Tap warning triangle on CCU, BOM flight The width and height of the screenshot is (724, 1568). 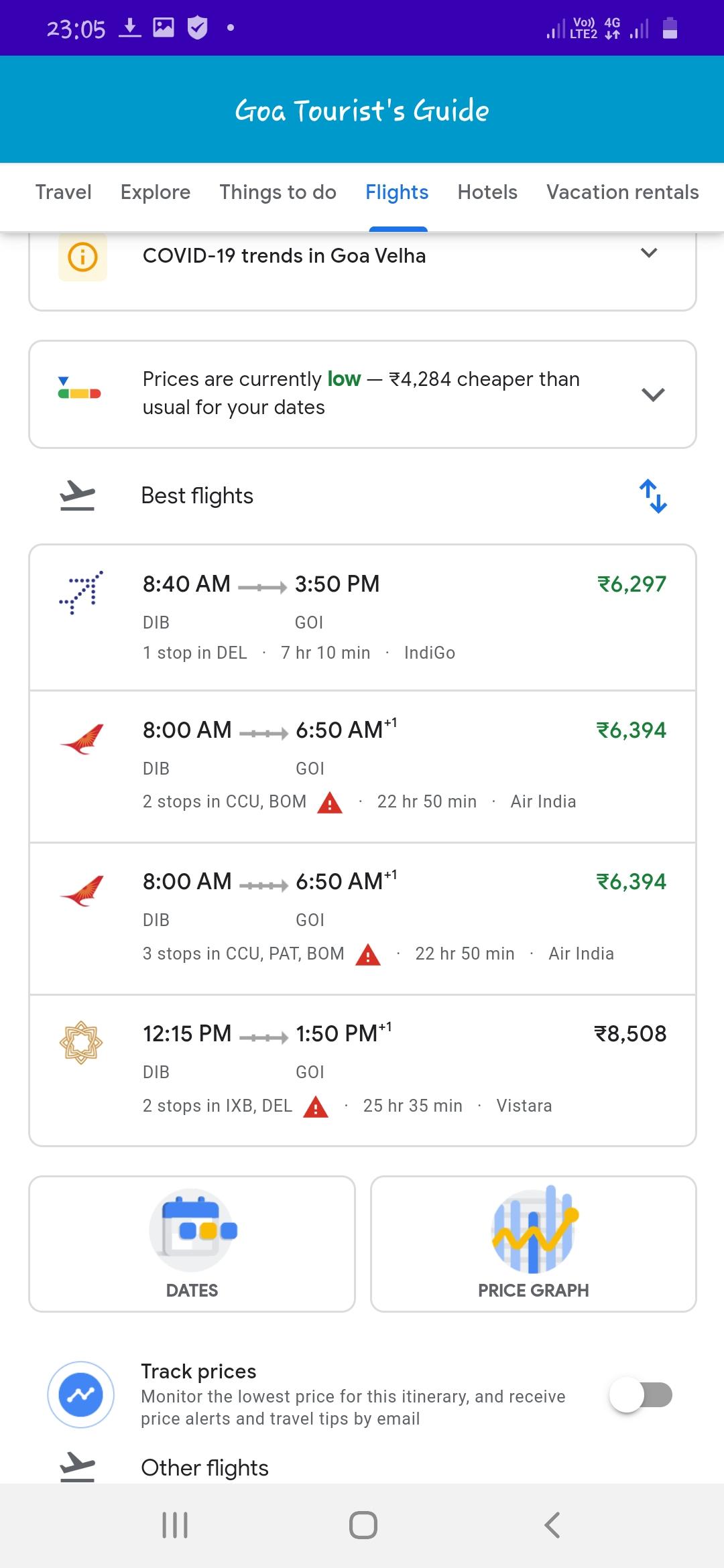pyautogui.click(x=330, y=802)
